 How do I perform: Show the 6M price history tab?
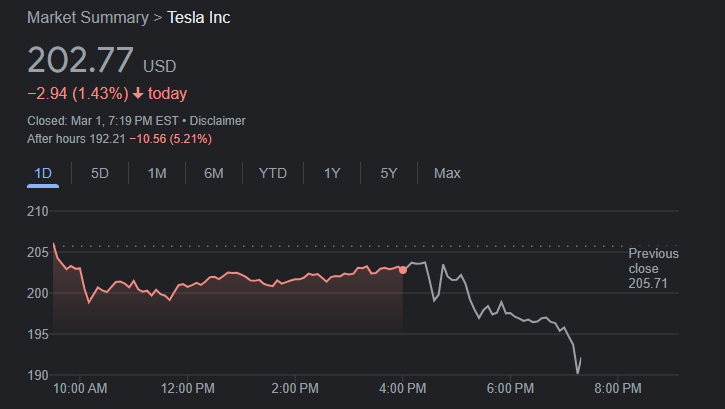(214, 173)
